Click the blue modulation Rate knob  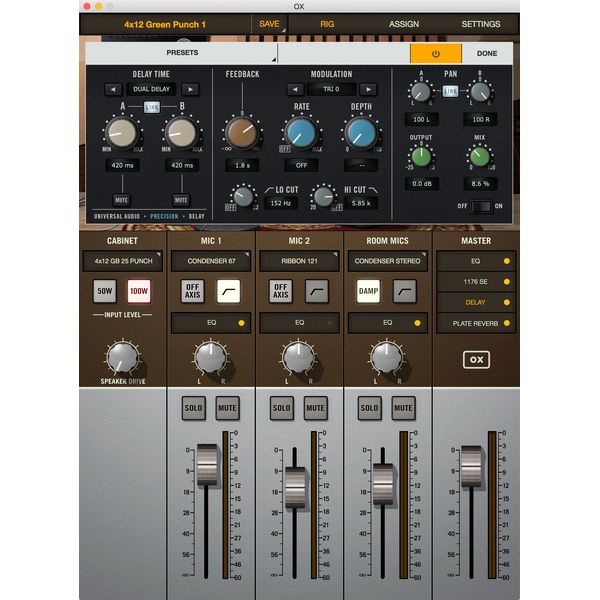click(301, 133)
